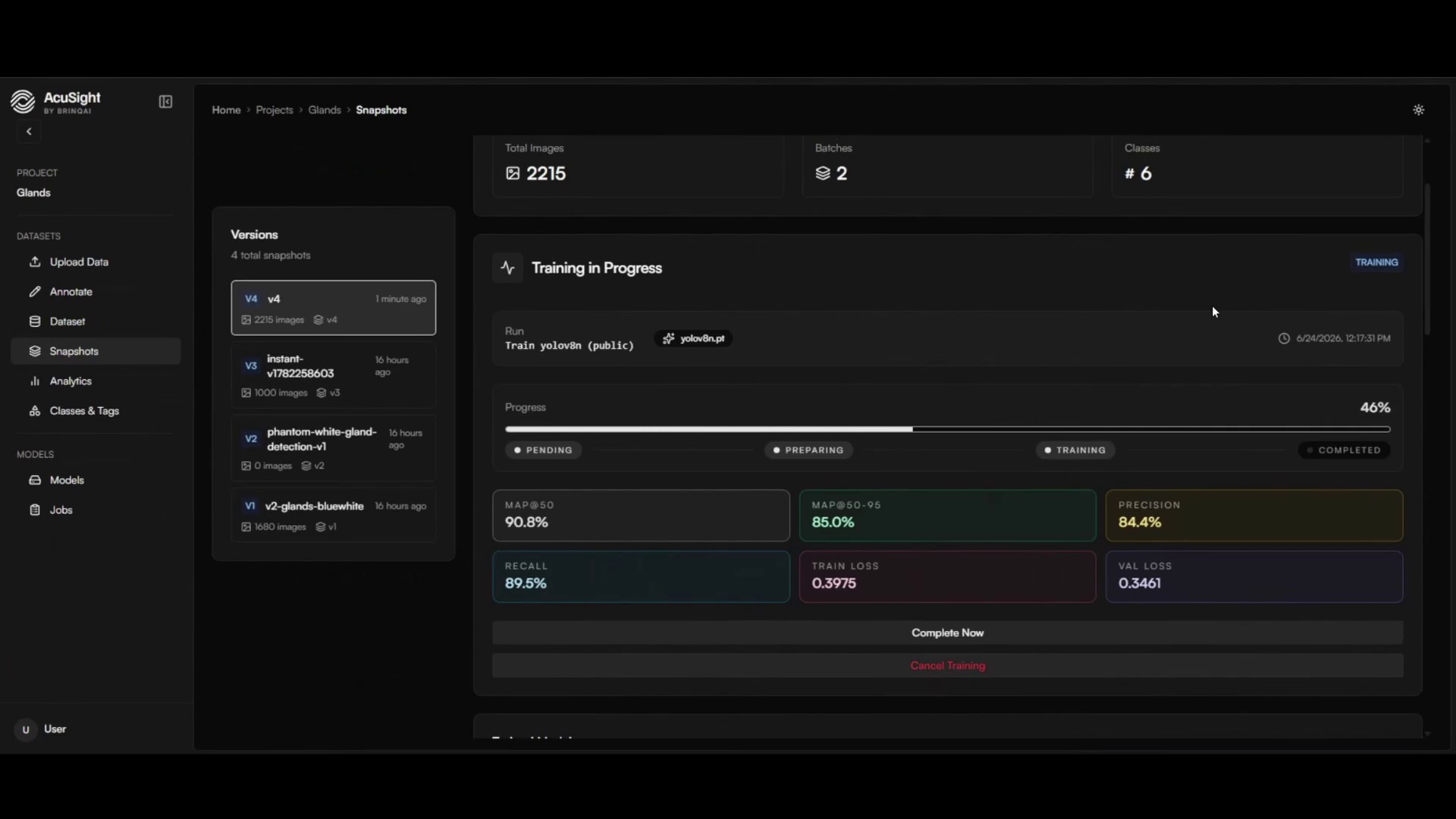Image resolution: width=1456 pixels, height=819 pixels.
Task: Click the Jobs clipboard icon
Action: coord(35,510)
